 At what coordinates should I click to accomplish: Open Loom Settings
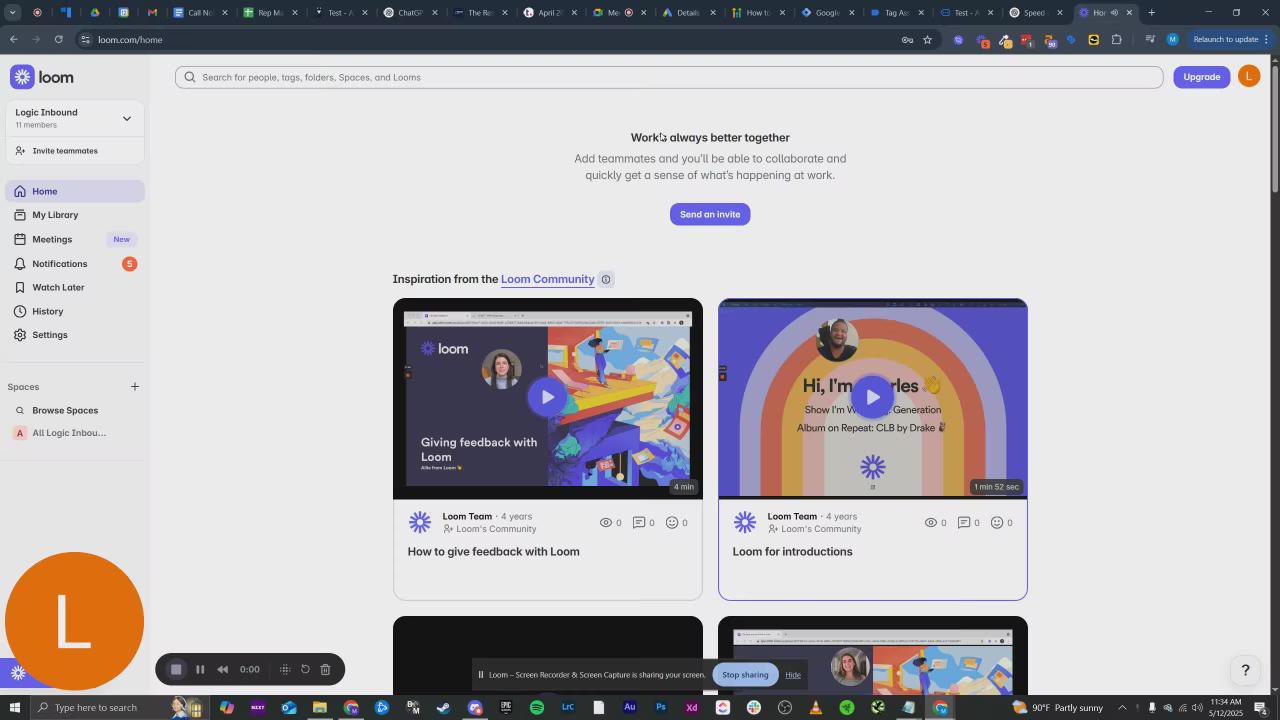pos(75,335)
